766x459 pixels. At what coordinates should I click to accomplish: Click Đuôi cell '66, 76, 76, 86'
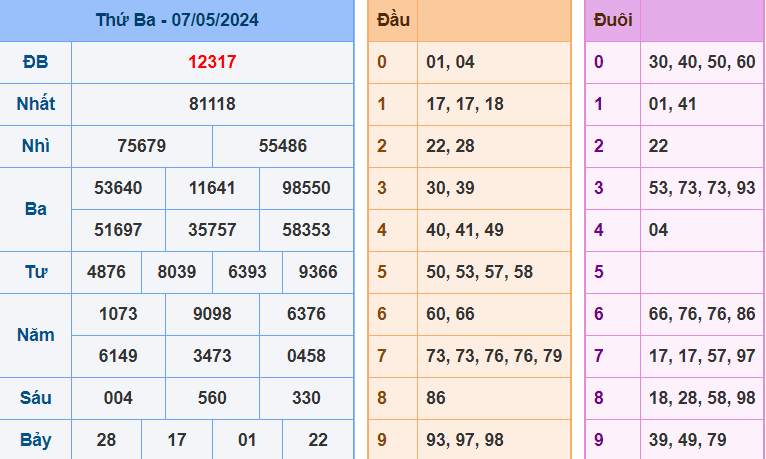coord(702,314)
